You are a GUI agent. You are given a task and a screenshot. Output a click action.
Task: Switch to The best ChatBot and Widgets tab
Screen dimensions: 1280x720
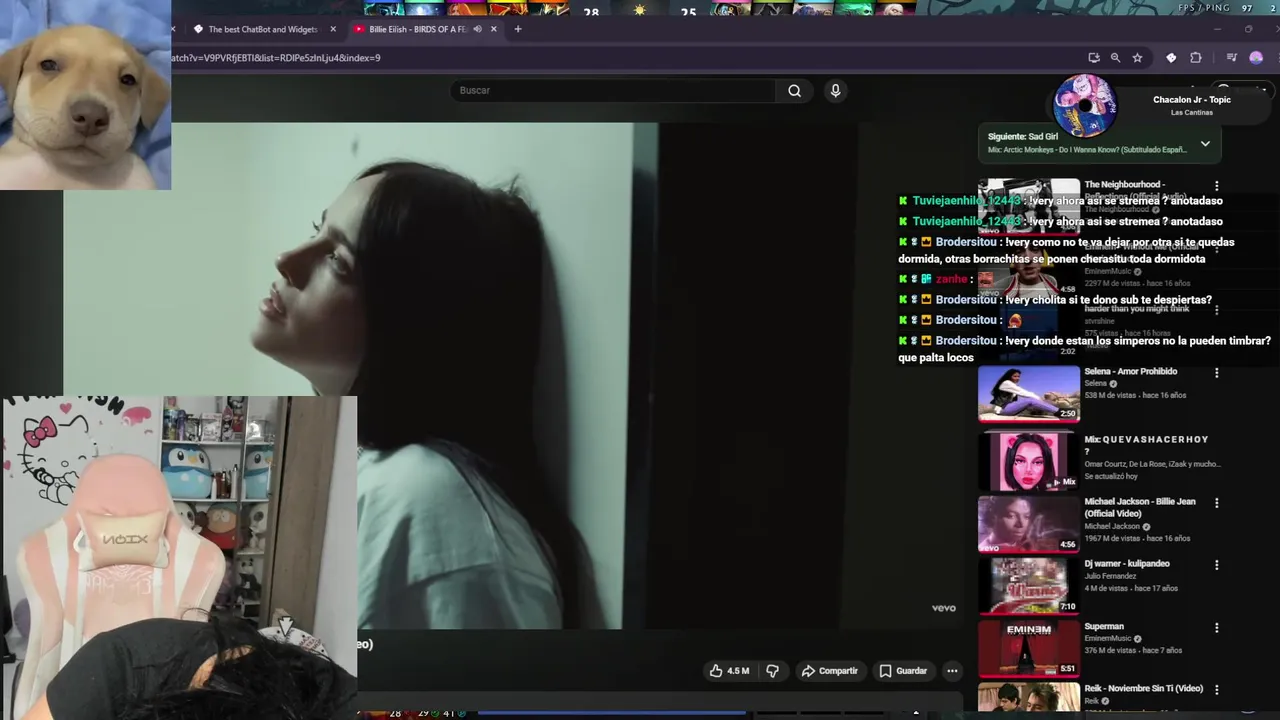262,29
